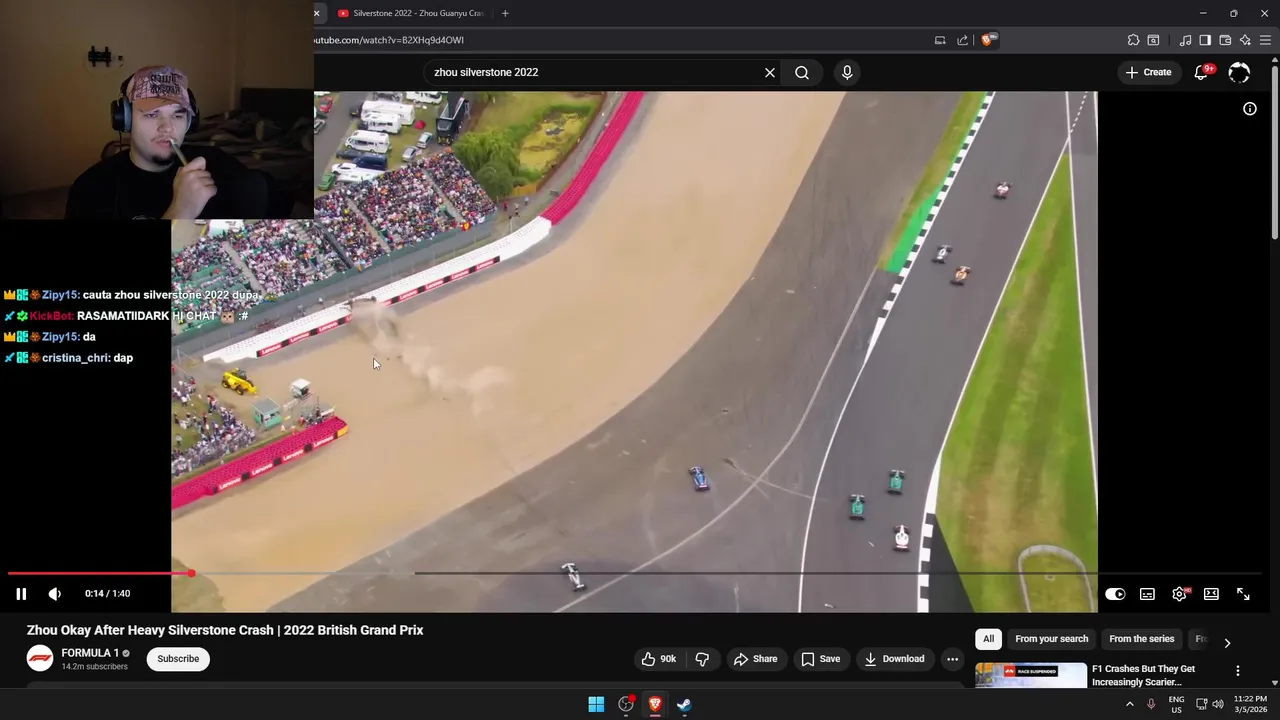Click the Share button
The width and height of the screenshot is (1280, 720).
point(755,659)
